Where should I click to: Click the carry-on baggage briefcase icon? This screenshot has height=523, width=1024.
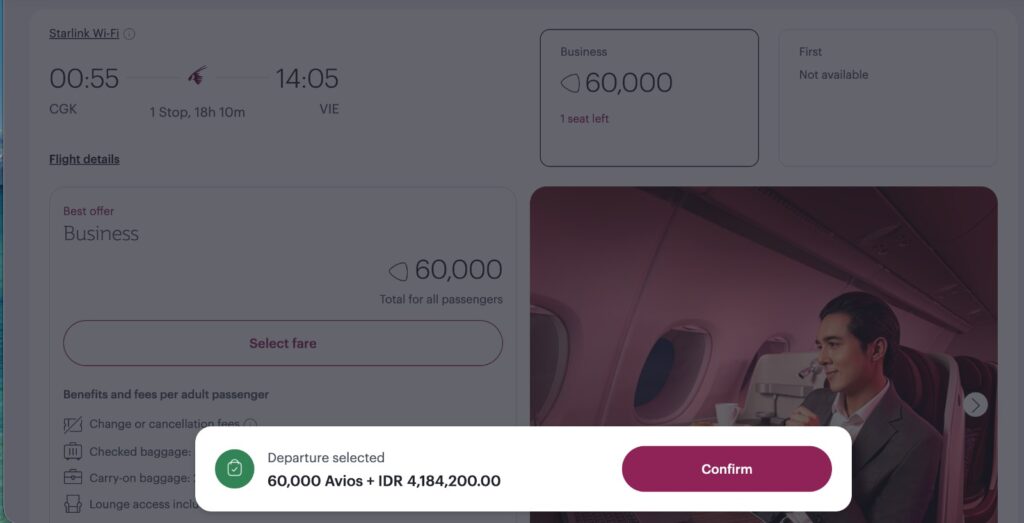(x=72, y=477)
